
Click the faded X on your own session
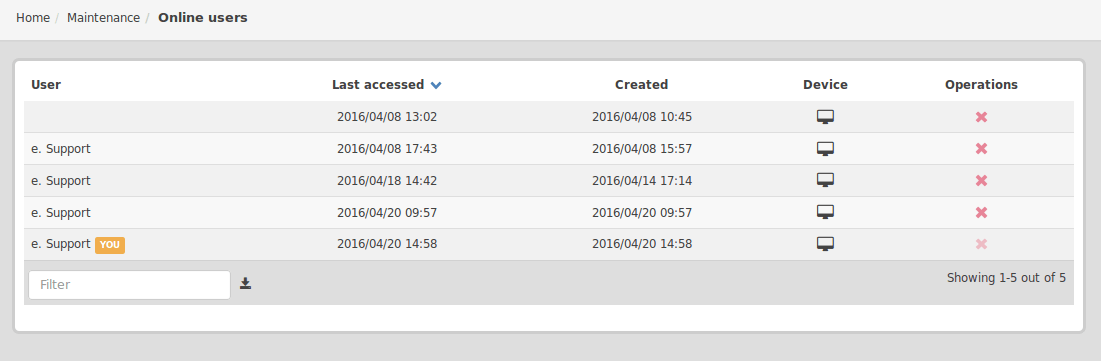[981, 244]
